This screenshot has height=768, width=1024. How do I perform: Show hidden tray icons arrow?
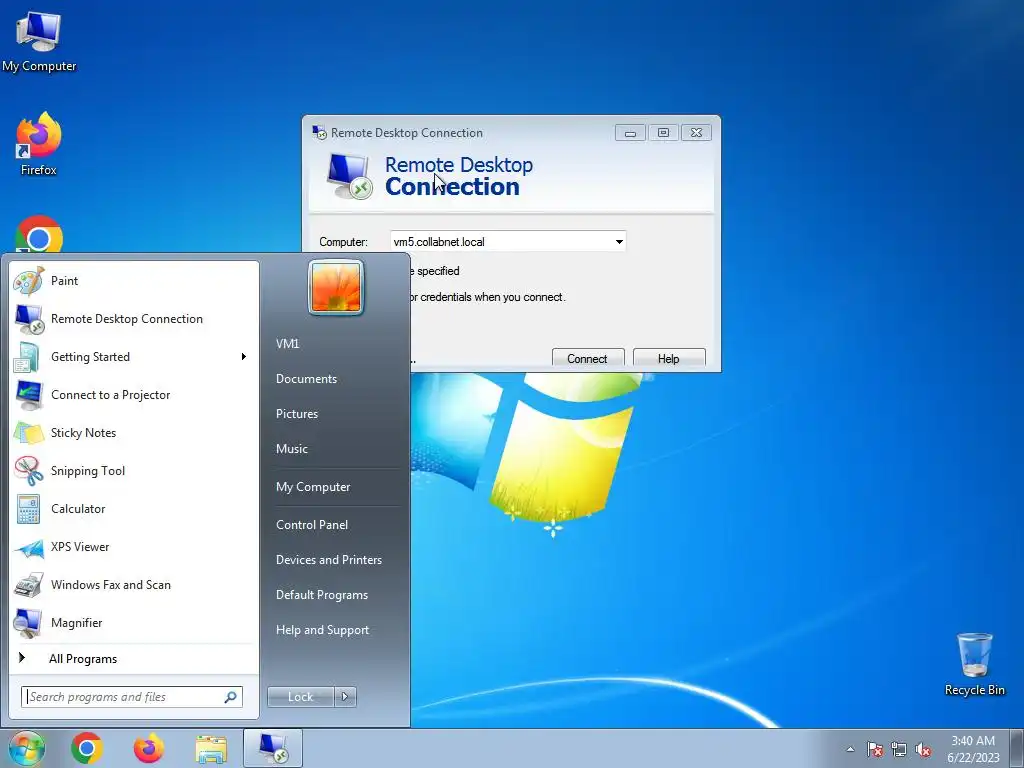[850, 749]
